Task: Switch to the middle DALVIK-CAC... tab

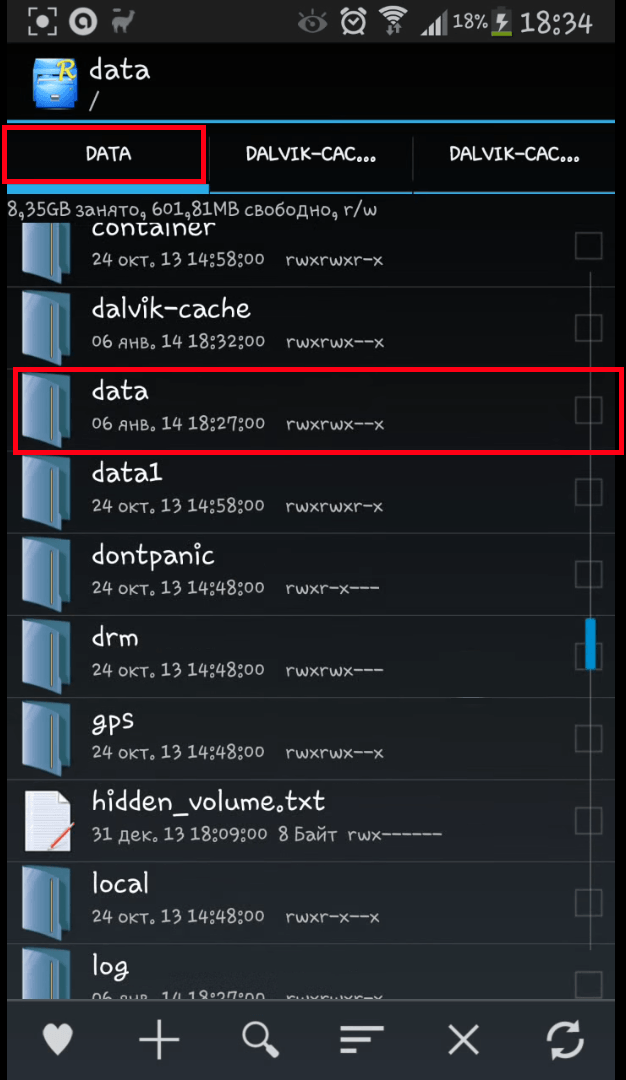Action: 311,154
